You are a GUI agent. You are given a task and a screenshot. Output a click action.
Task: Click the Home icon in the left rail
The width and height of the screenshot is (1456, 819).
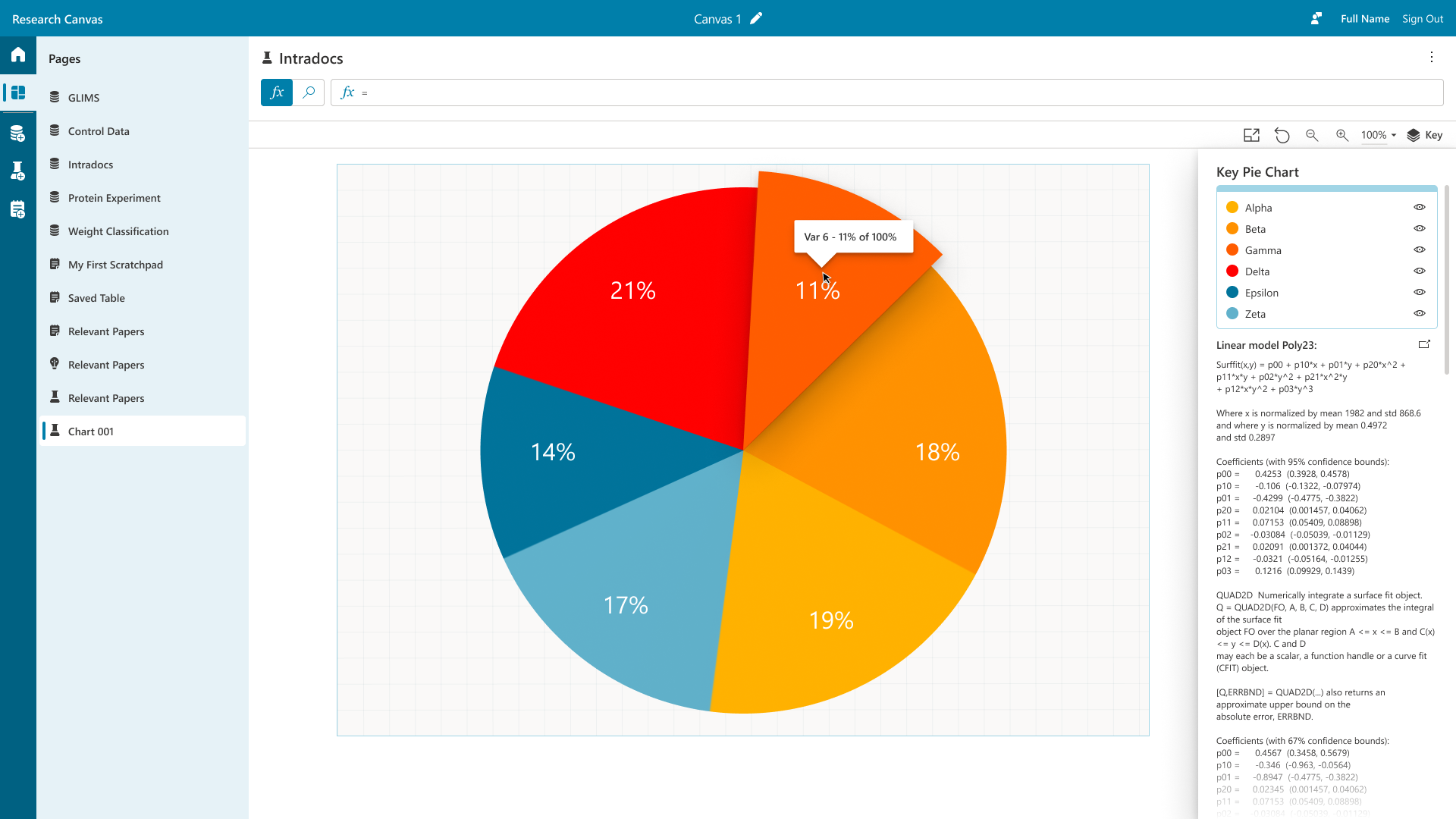pyautogui.click(x=18, y=55)
